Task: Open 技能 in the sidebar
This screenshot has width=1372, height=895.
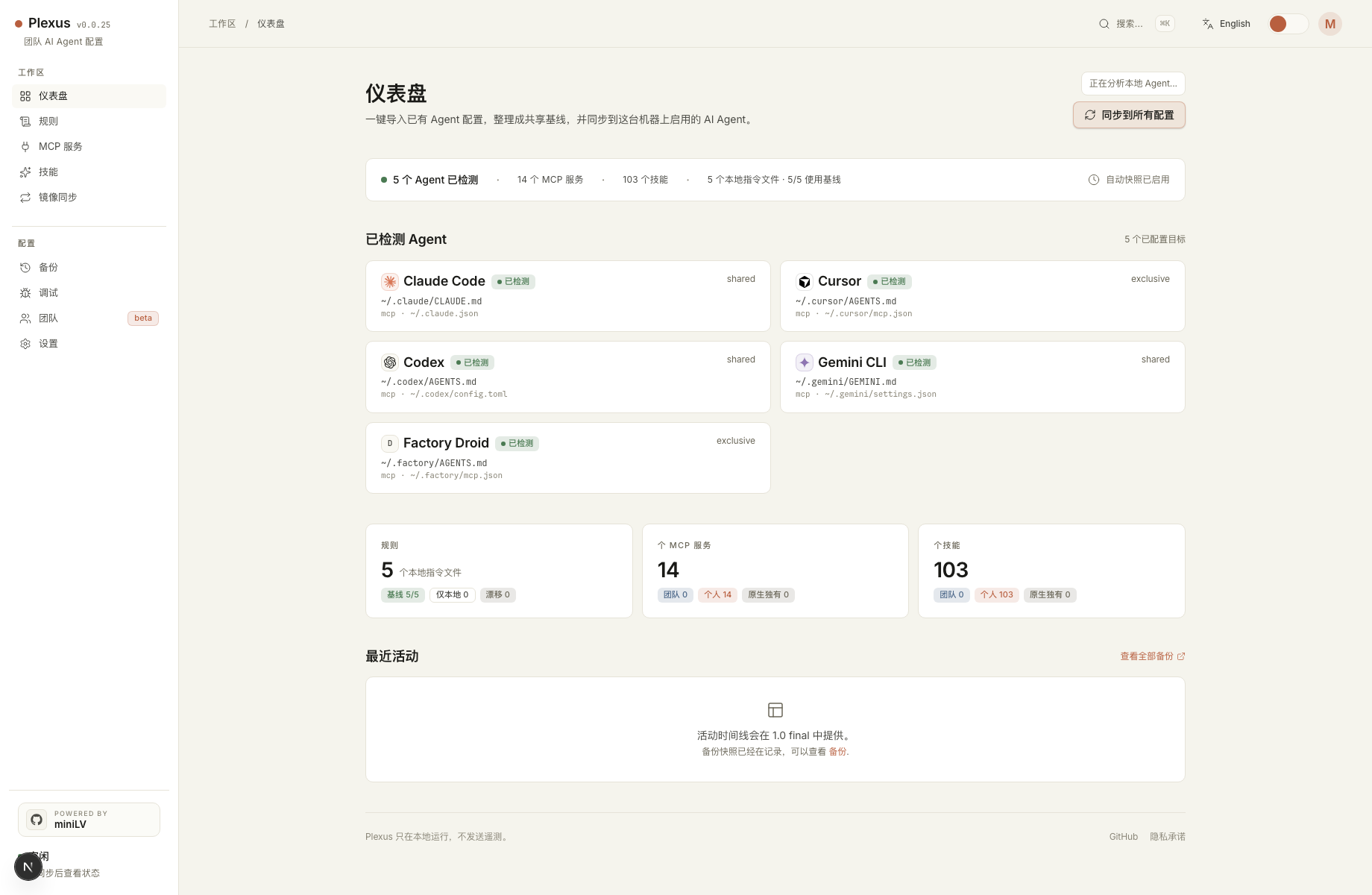Action: pyautogui.click(x=89, y=172)
